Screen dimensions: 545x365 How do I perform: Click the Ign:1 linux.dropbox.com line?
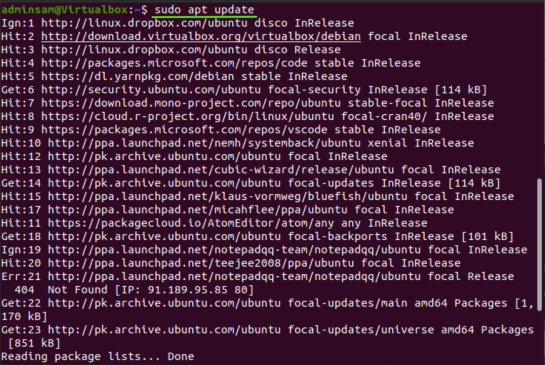tap(178, 23)
